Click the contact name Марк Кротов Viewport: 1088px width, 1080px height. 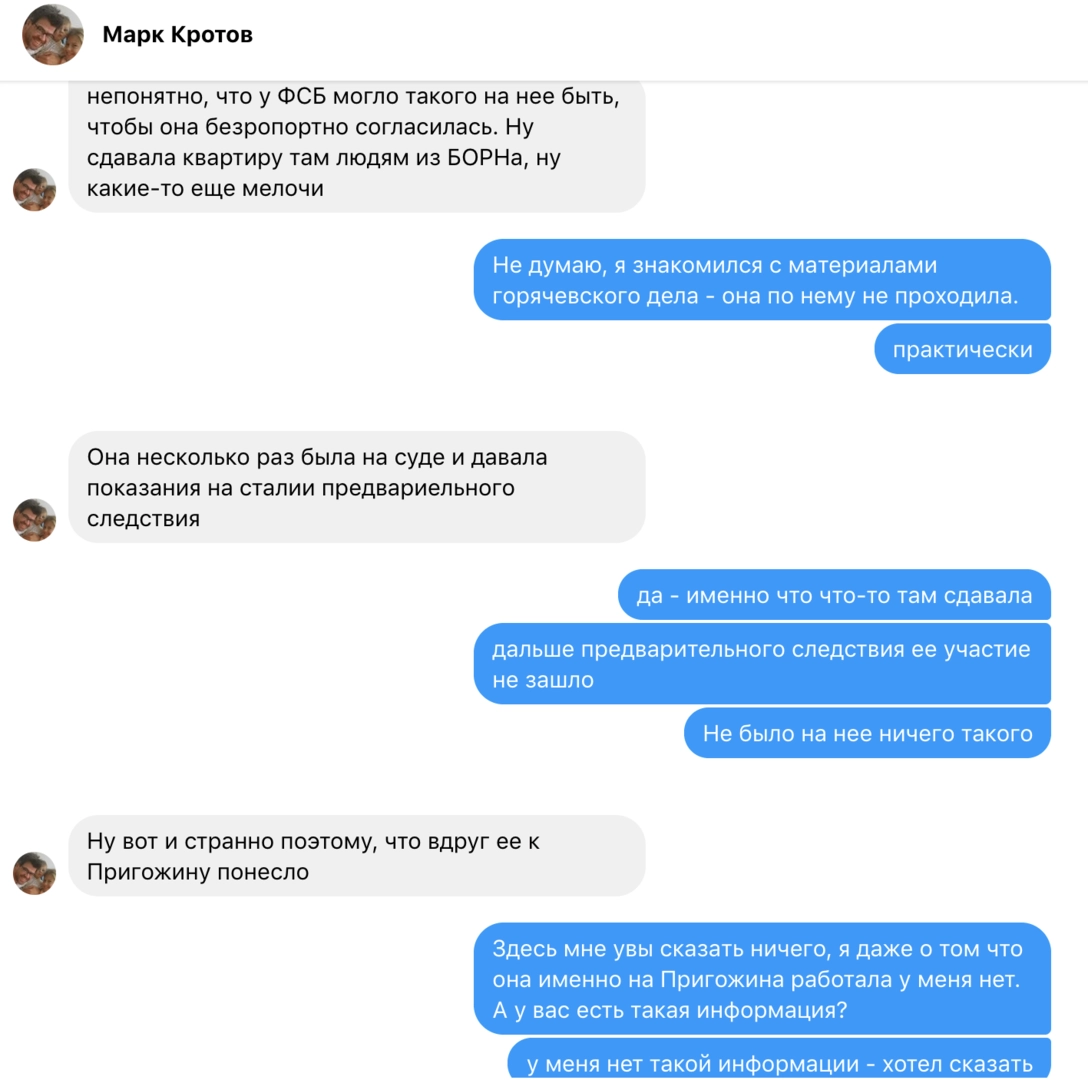[x=178, y=35]
